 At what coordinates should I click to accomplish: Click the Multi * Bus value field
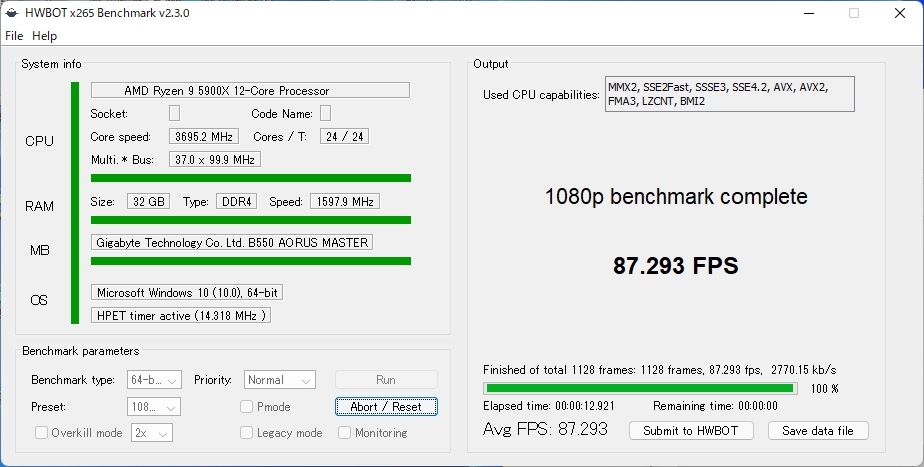(x=214, y=159)
